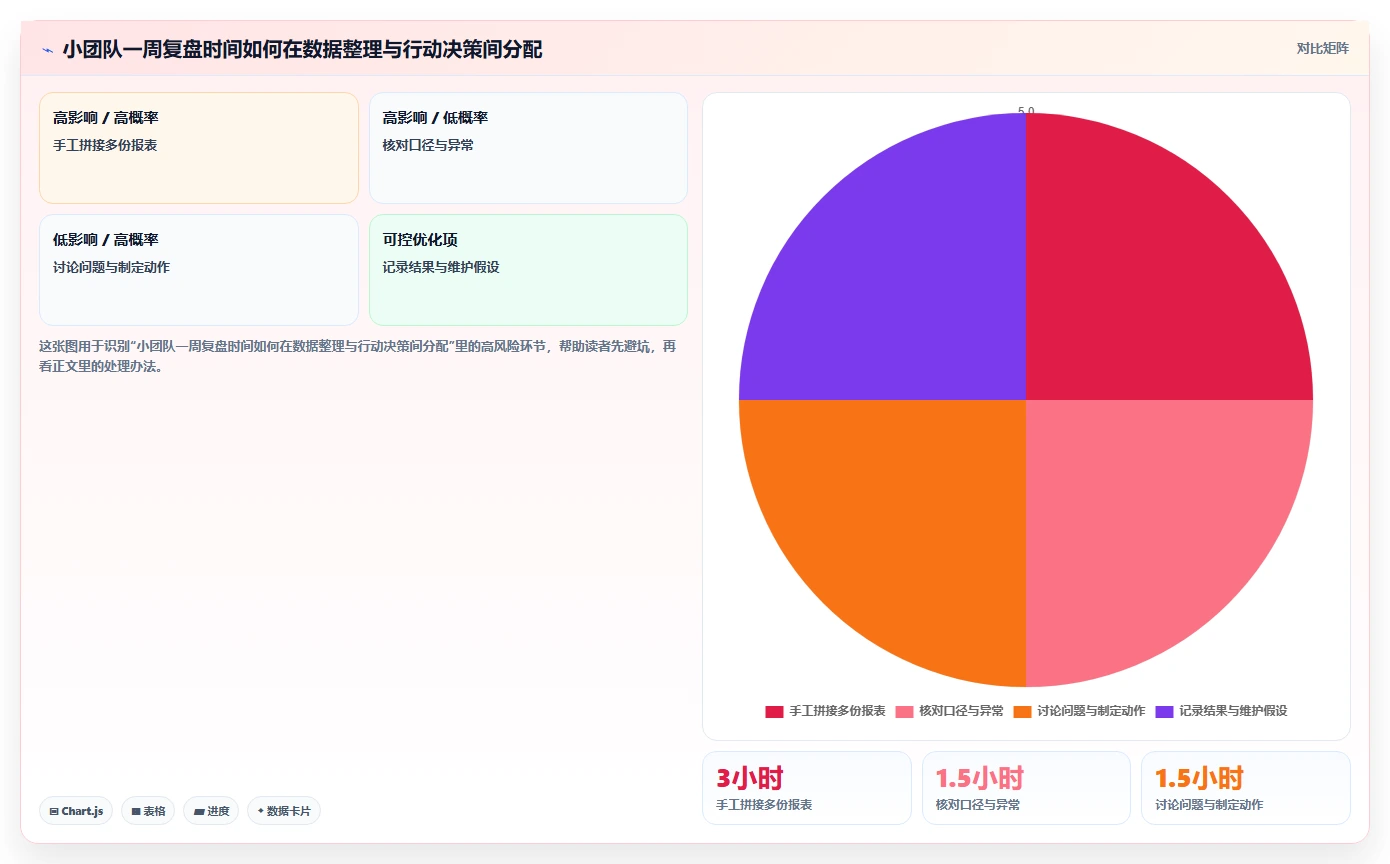Click text 手工拼接多份报表 in matrix card
Screen dimensions: 1390x864
(x=105, y=145)
